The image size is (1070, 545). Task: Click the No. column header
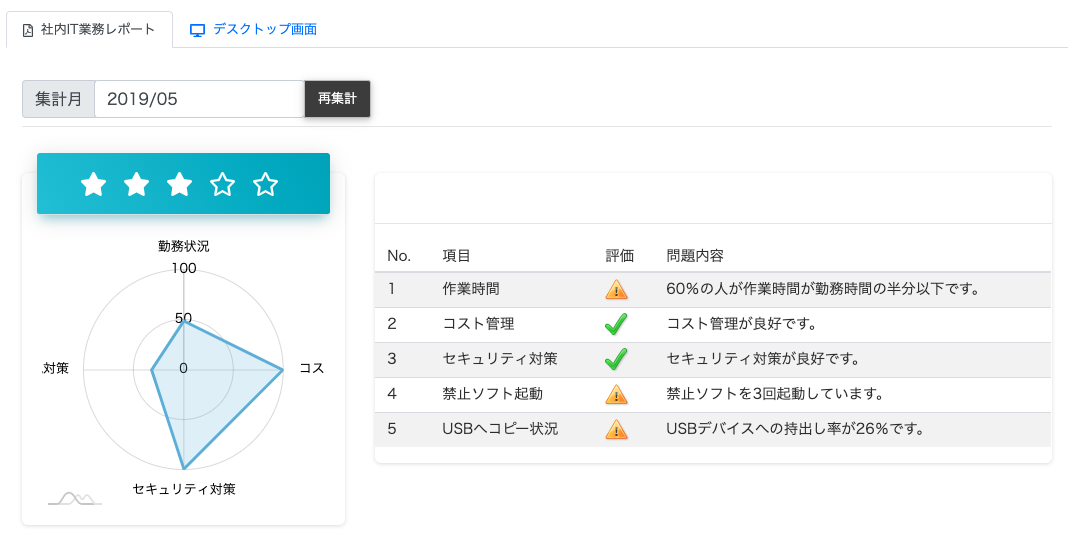399,256
